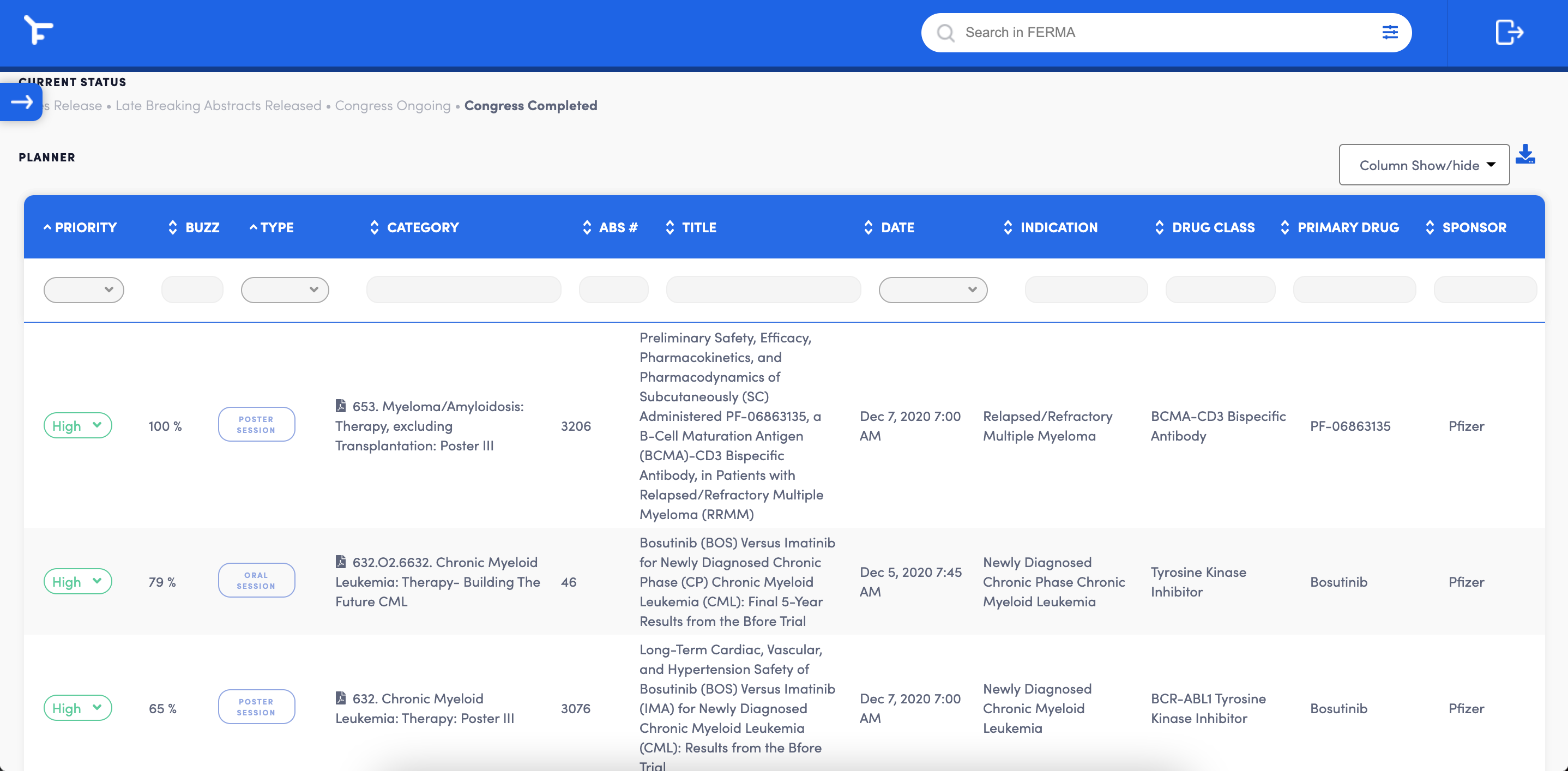Screen dimensions: 1568x771
Task: Select Congress Completed status step
Action: click(531, 105)
